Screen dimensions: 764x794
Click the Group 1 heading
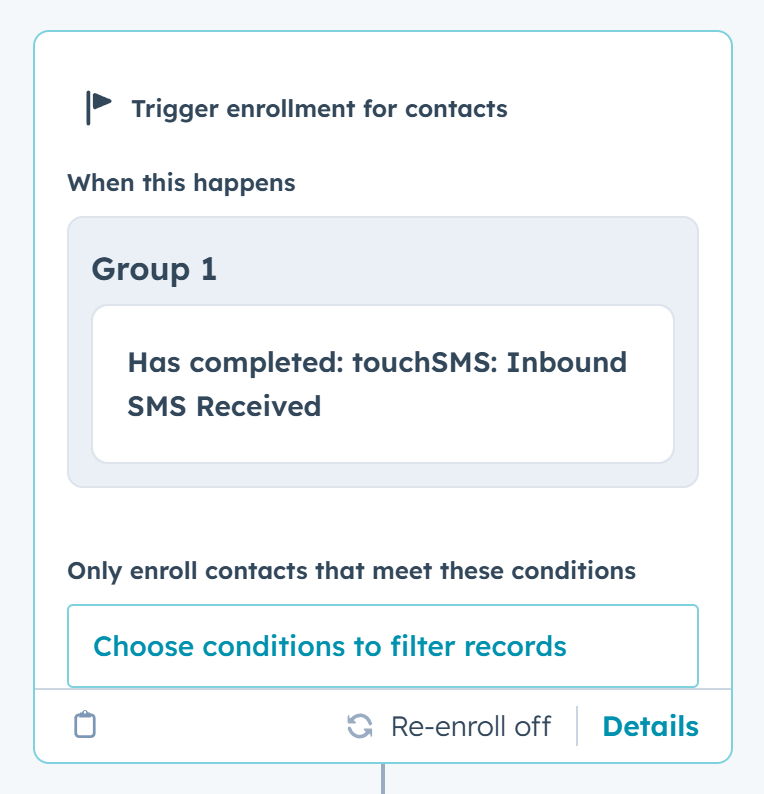[x=154, y=269]
